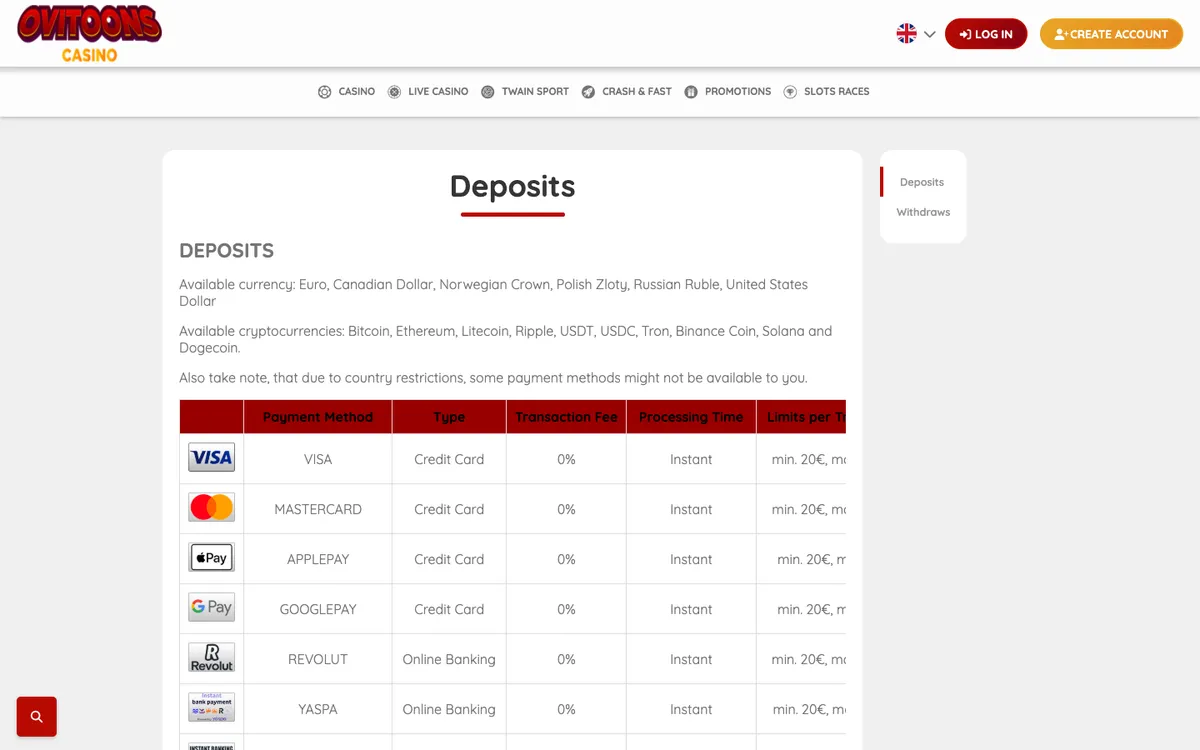Click the VISA card logo

(212, 458)
